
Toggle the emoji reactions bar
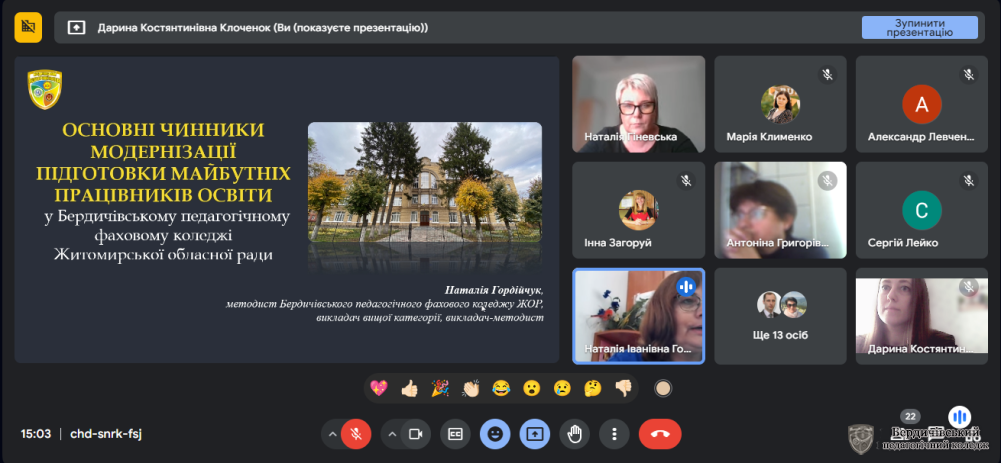pos(495,433)
